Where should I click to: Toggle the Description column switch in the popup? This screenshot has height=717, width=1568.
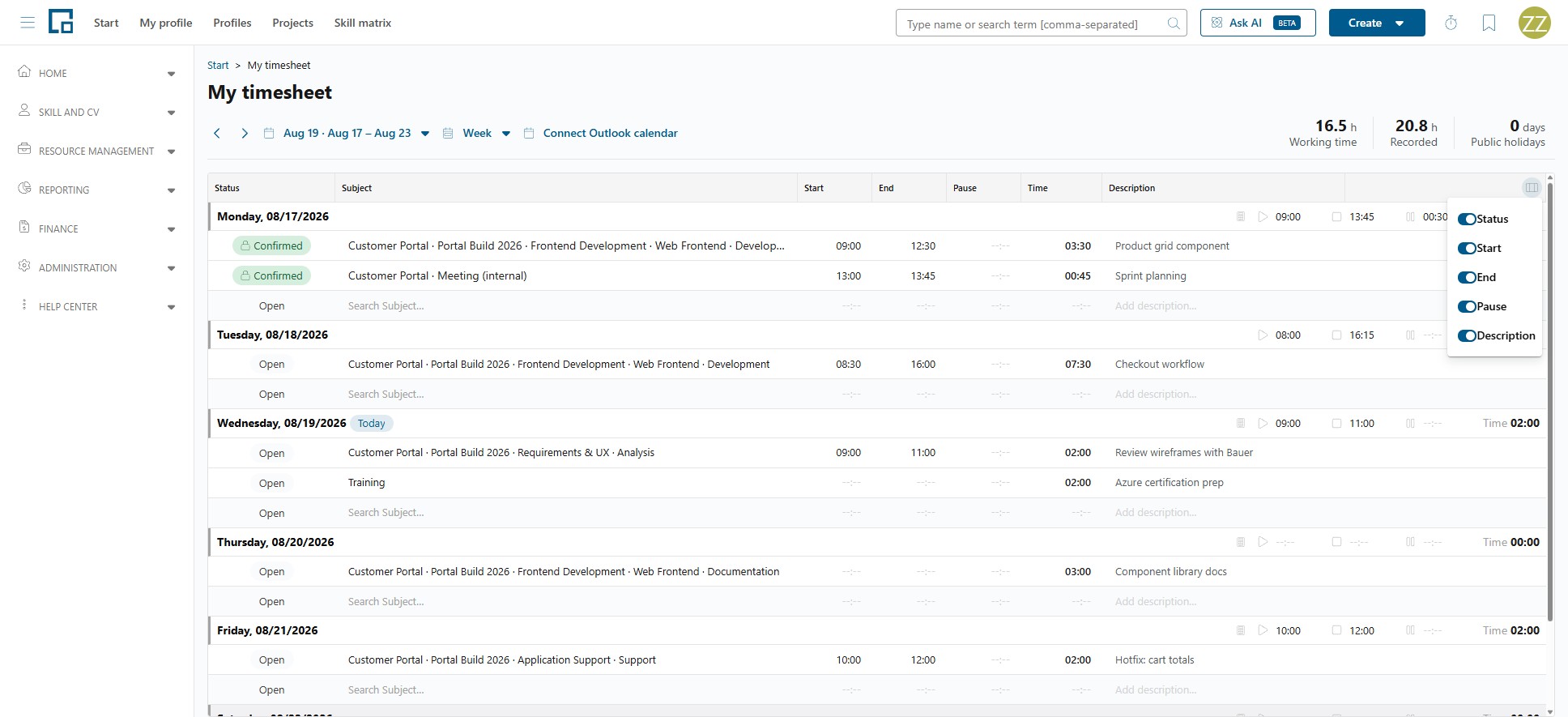(1467, 335)
